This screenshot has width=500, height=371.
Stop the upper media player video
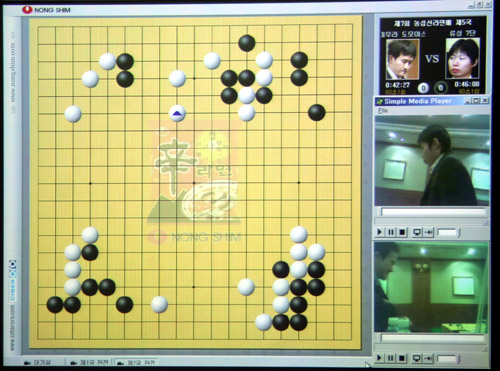[x=402, y=232]
